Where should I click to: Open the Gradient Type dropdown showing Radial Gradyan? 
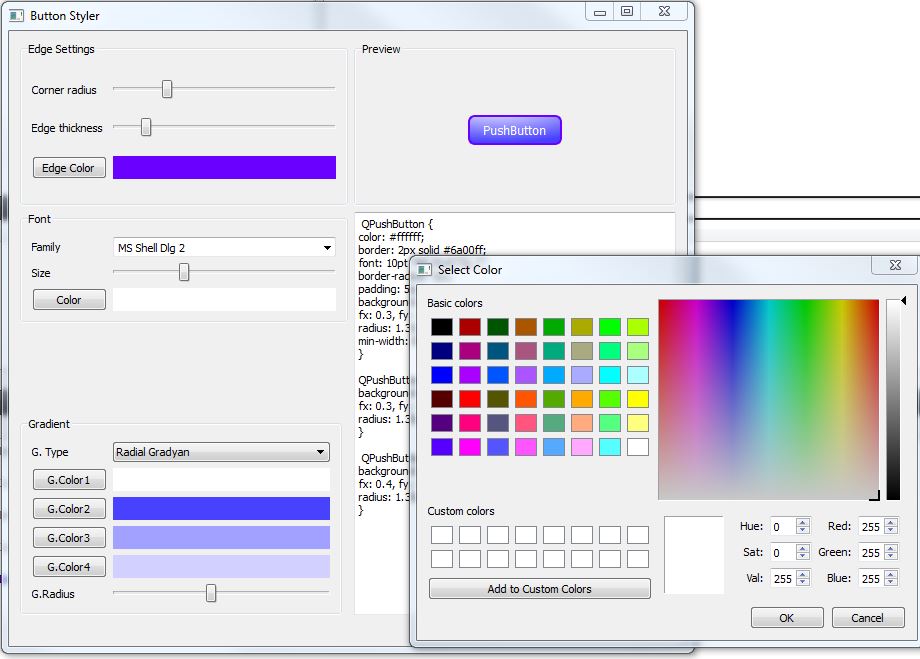(220, 451)
